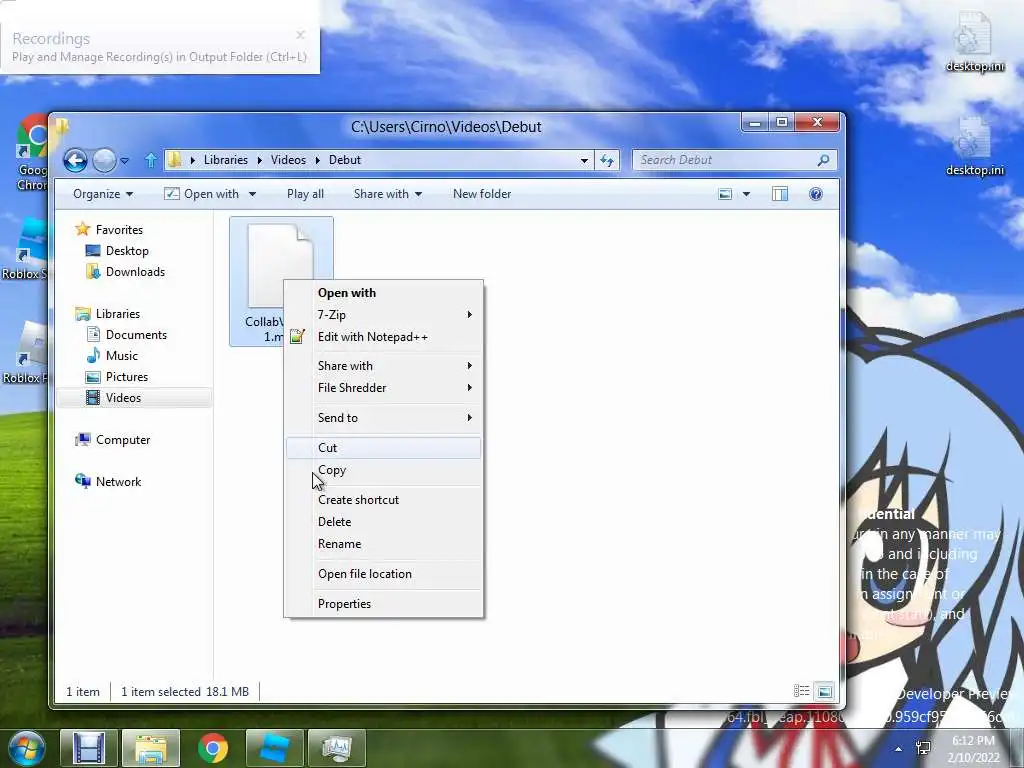Select the Videos library
Screen dimensions: 1024x768
pos(134,398)
